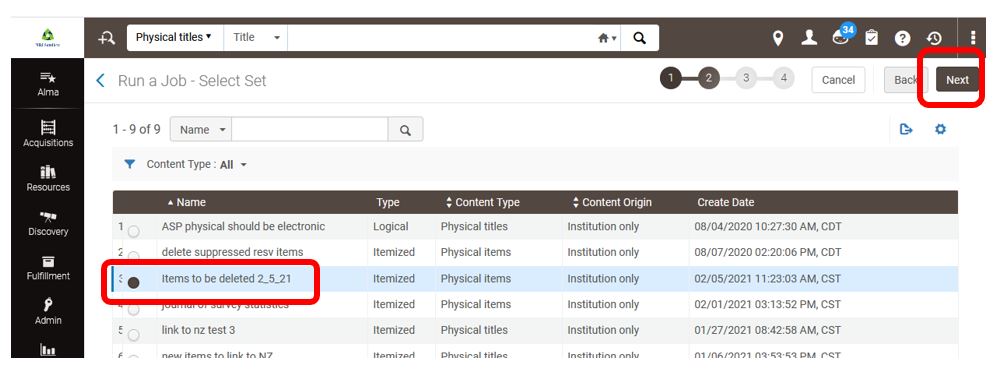The height and width of the screenshot is (377, 994).
Task: Go to wizard step 4
Action: pyautogui.click(x=784, y=79)
